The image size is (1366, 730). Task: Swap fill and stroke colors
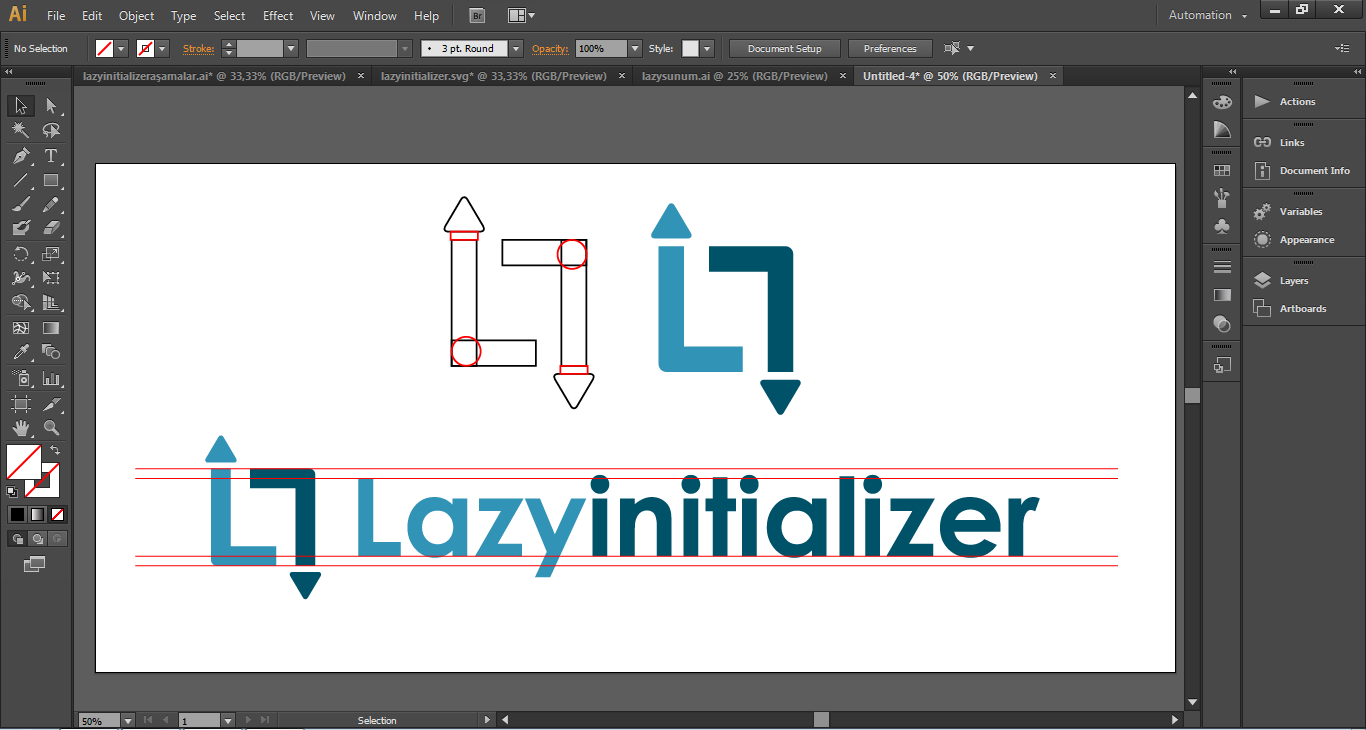click(x=55, y=451)
